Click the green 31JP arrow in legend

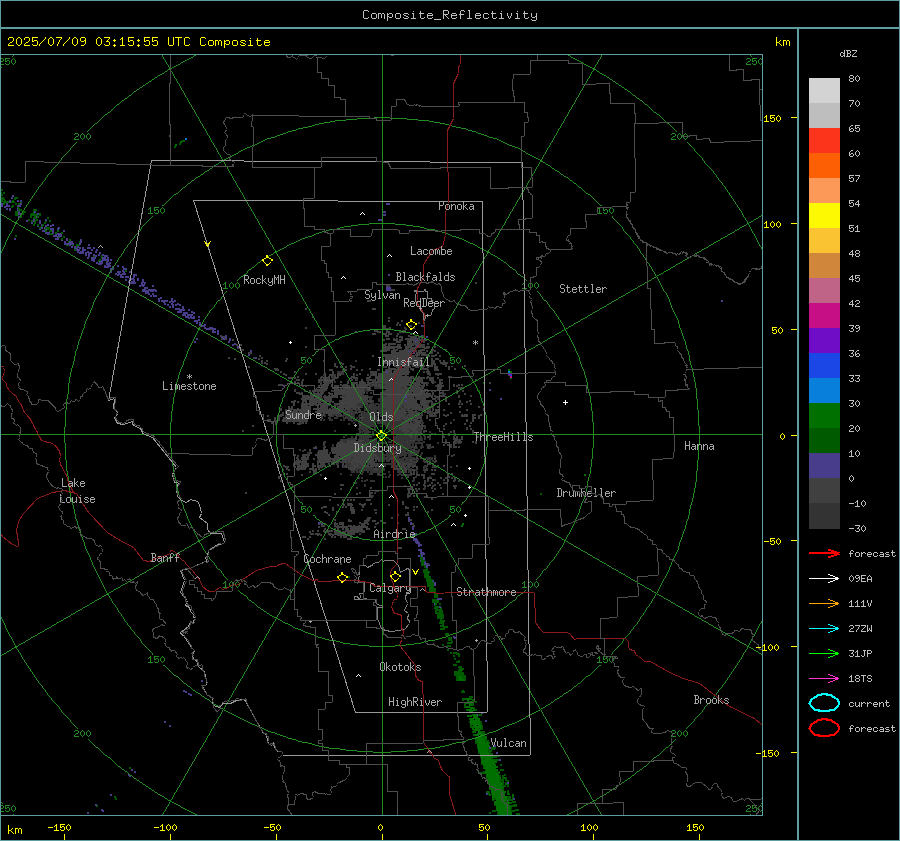click(x=824, y=653)
